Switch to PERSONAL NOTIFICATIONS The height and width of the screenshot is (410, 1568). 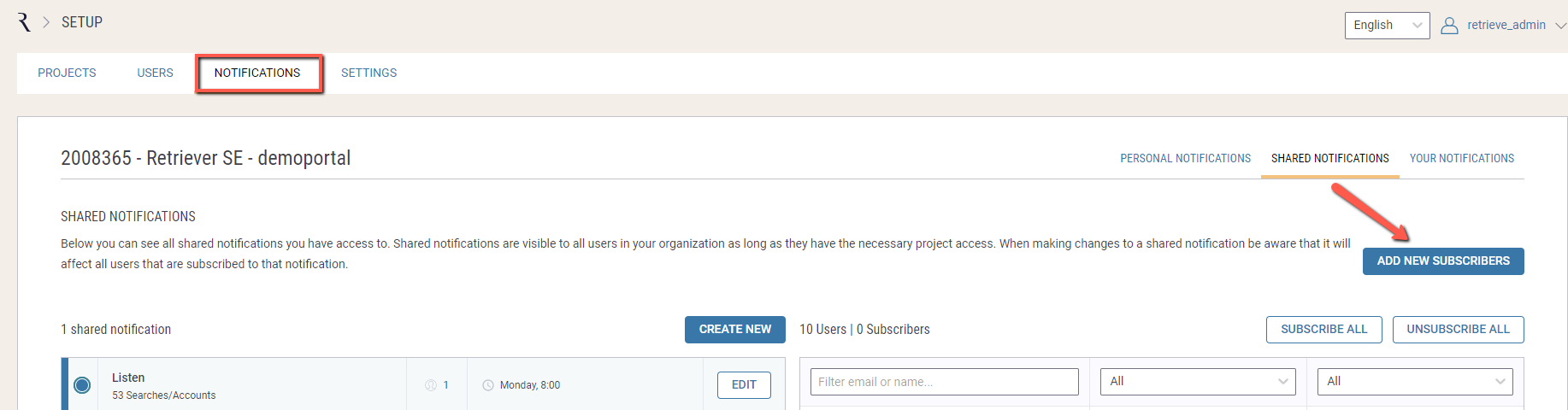[x=1185, y=159]
